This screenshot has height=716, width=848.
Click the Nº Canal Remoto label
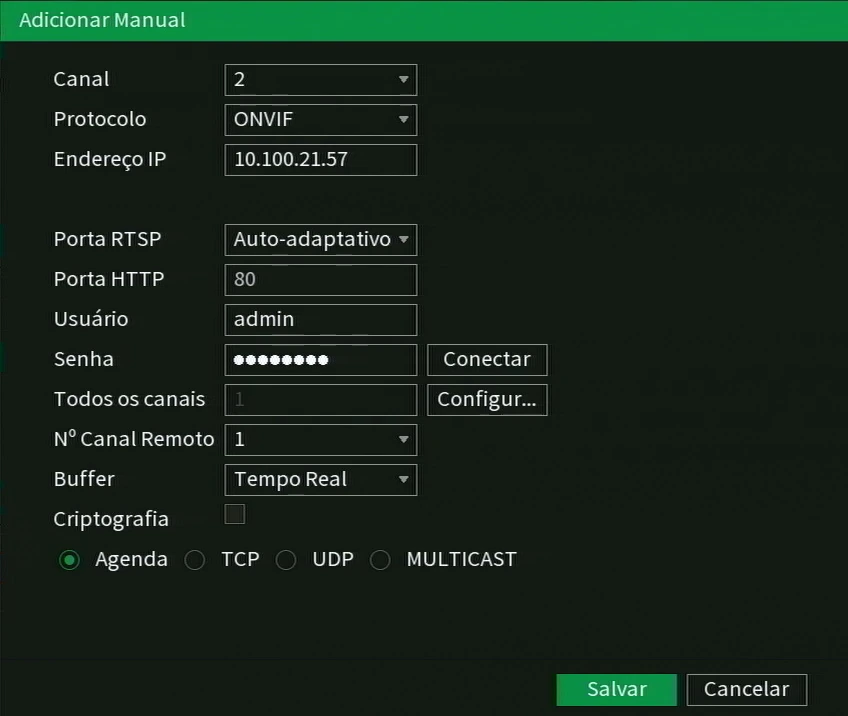(x=134, y=439)
